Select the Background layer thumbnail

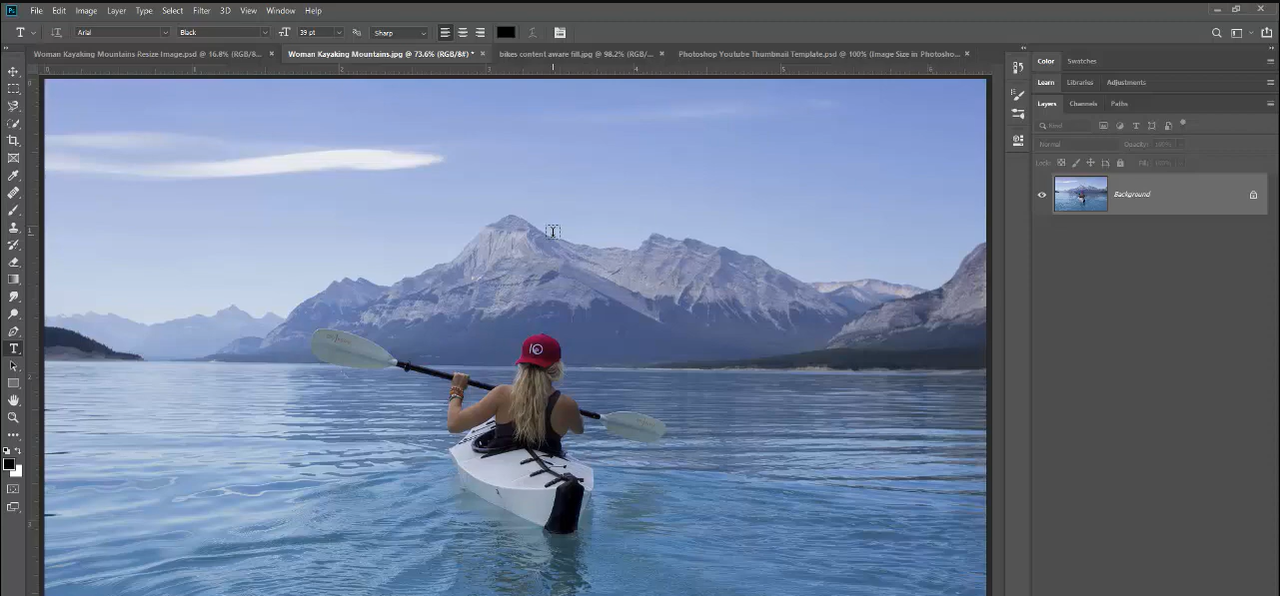1081,195
